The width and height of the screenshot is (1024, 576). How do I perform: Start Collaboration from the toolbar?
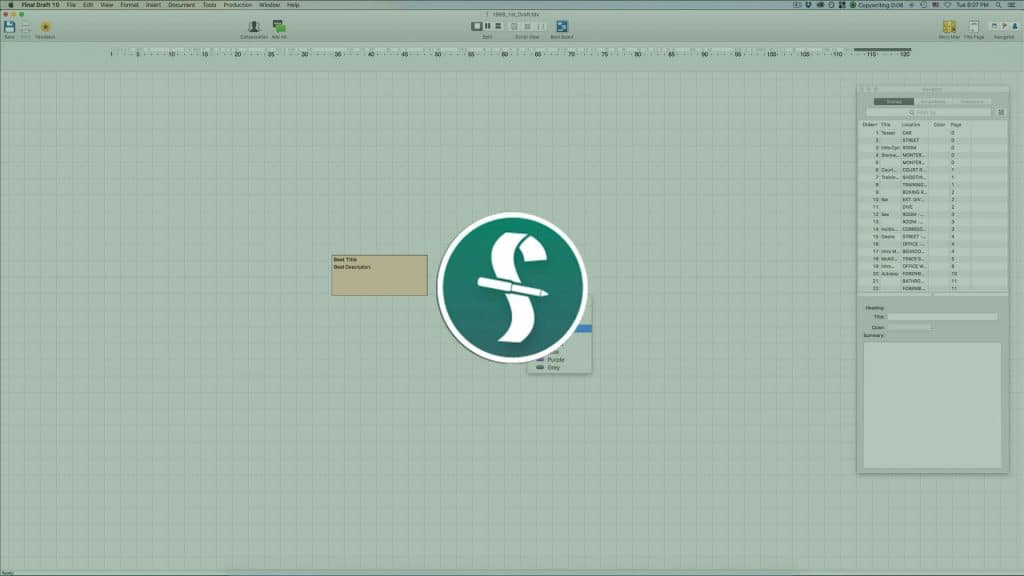pyautogui.click(x=253, y=27)
